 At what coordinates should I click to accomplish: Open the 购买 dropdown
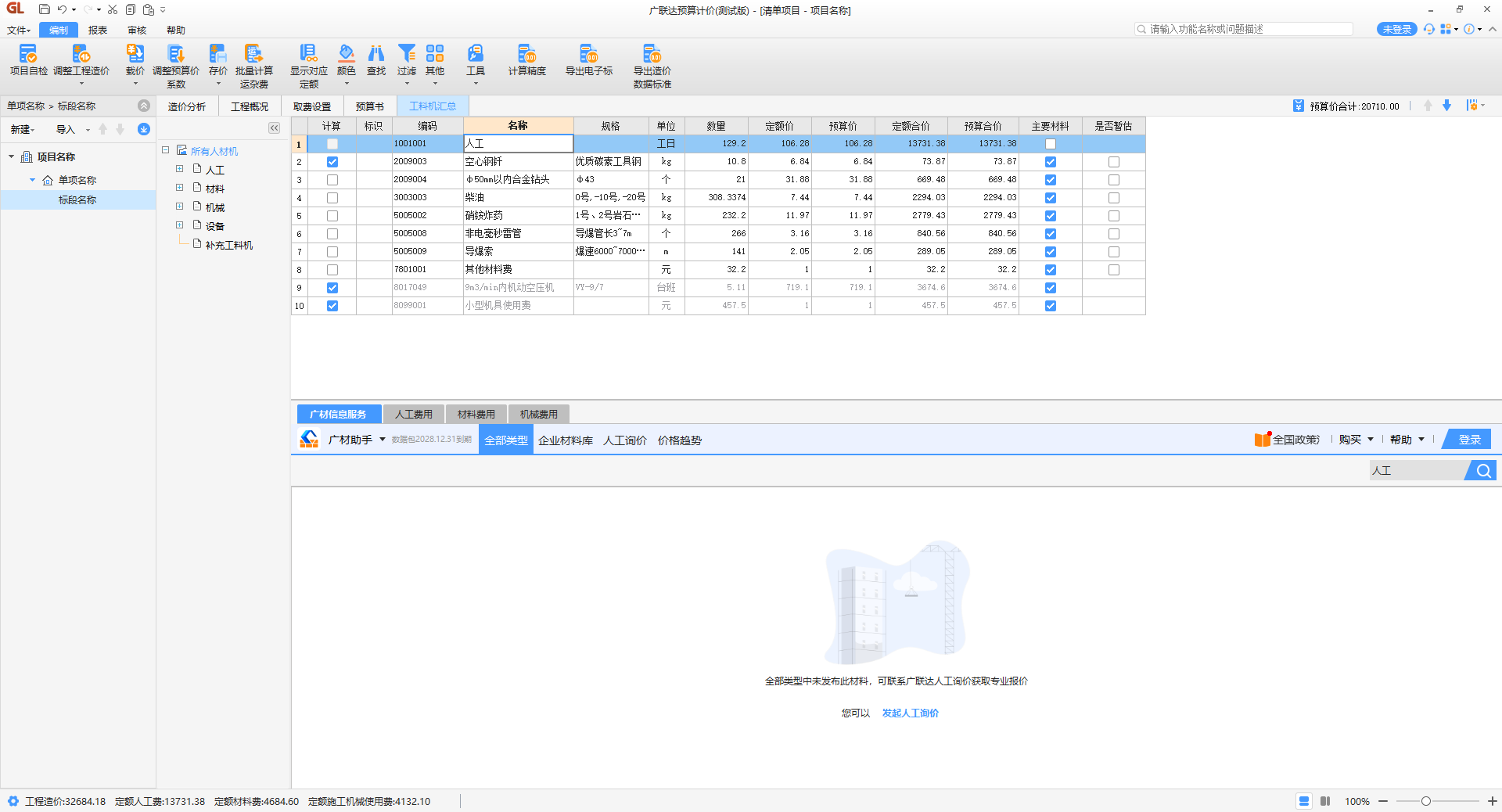(1356, 440)
